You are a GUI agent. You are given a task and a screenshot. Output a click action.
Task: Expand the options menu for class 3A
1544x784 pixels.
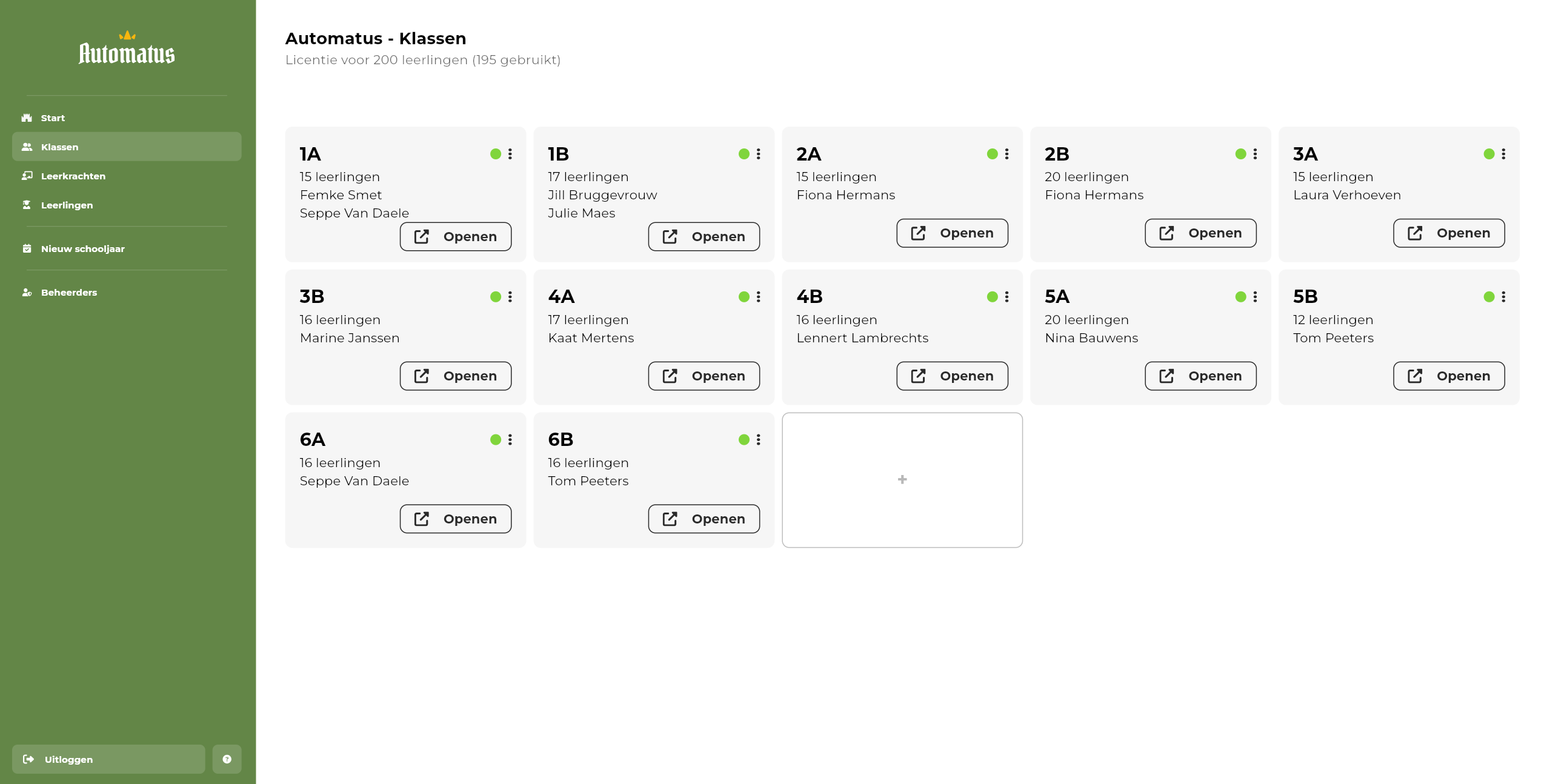[1503, 154]
